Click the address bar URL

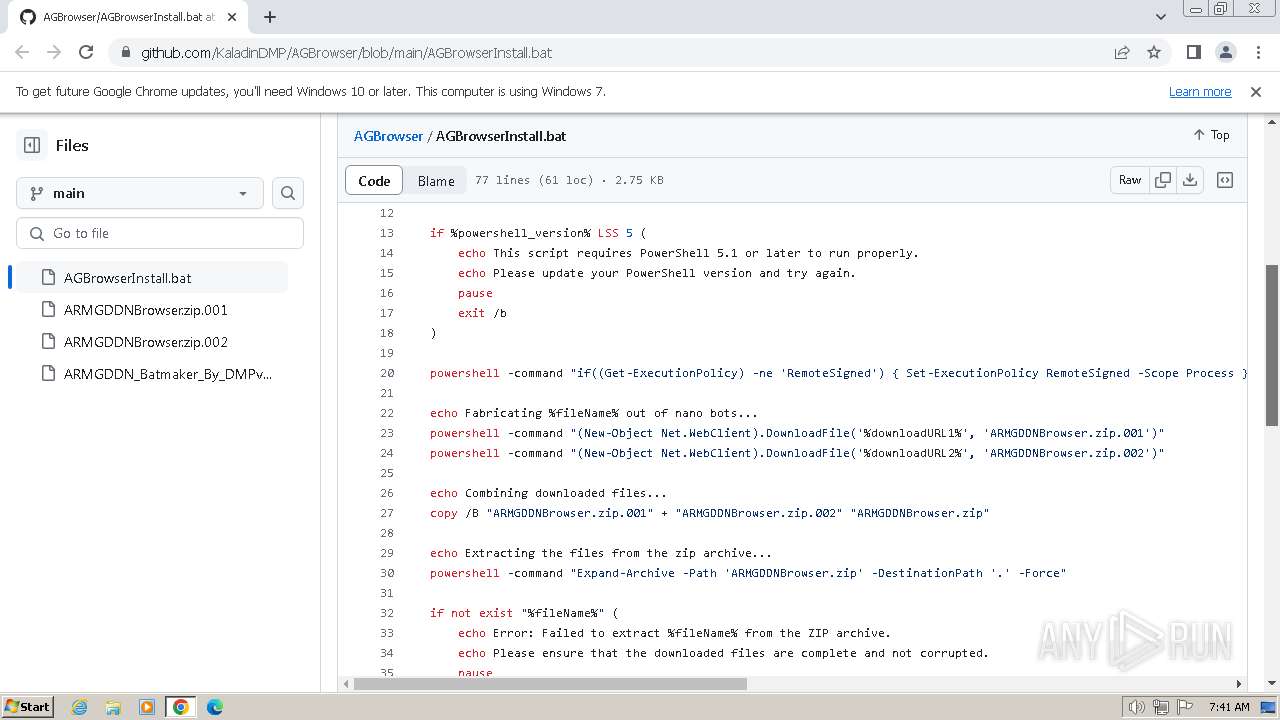click(x=346, y=52)
